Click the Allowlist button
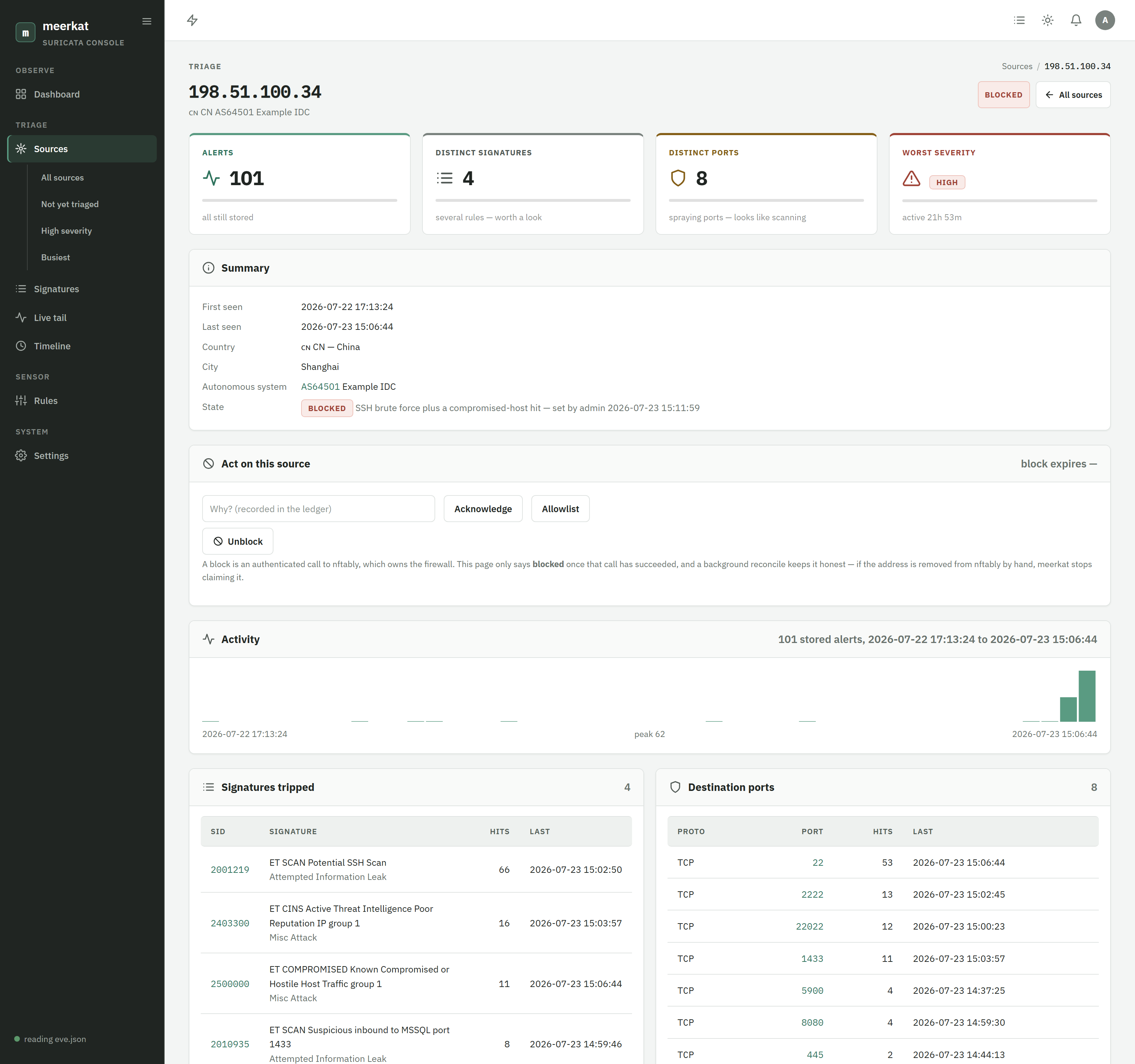Screen dimensions: 1135x1064 (x=560, y=509)
